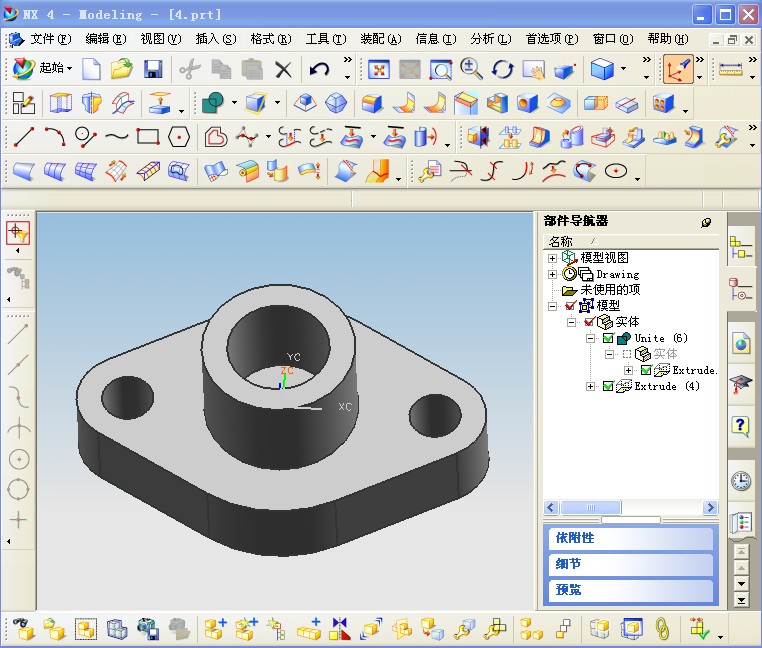Click the Instance feature array icon
The height and width of the screenshot is (648, 762).
click(x=664, y=103)
